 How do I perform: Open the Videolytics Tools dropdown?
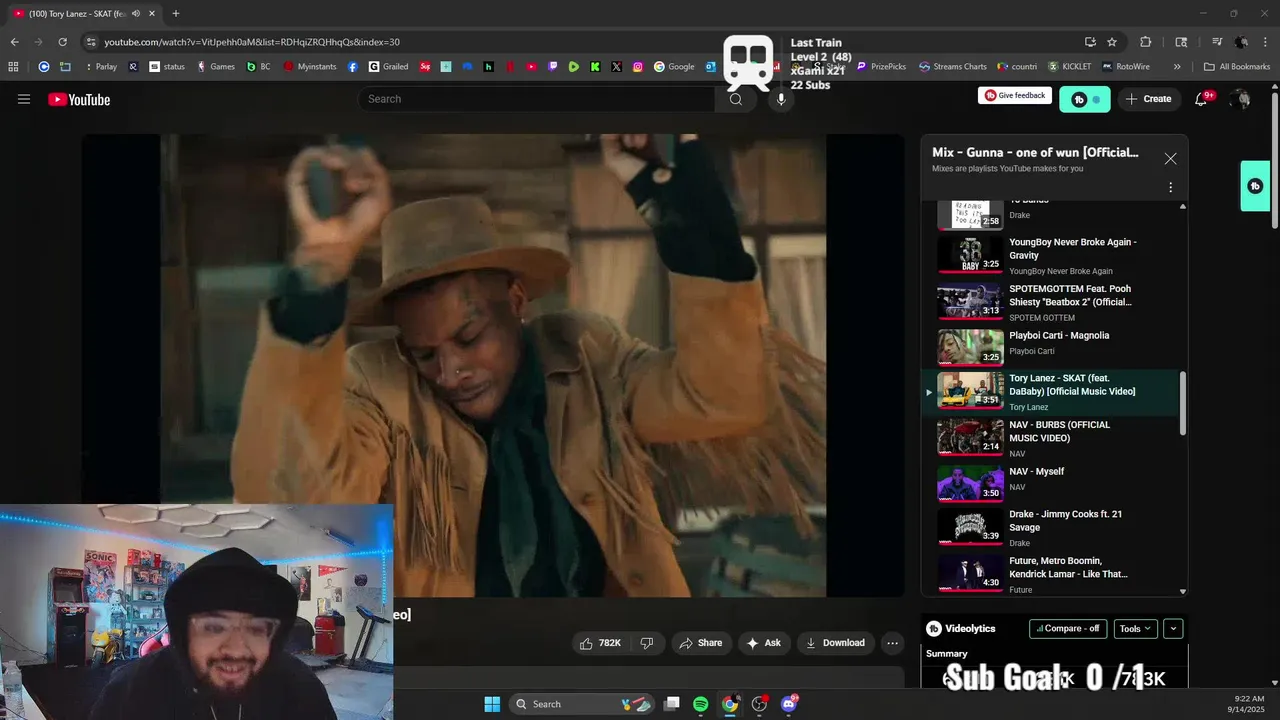click(1135, 628)
